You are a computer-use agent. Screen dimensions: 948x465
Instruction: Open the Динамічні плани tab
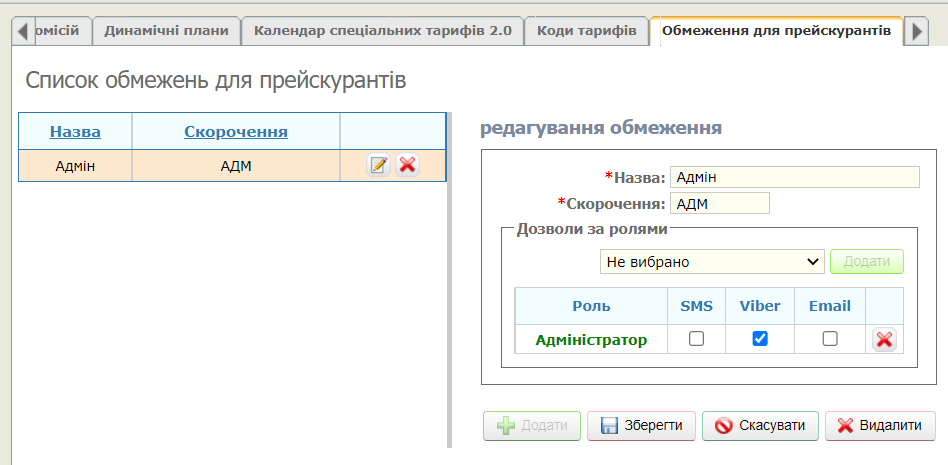pyautogui.click(x=167, y=31)
